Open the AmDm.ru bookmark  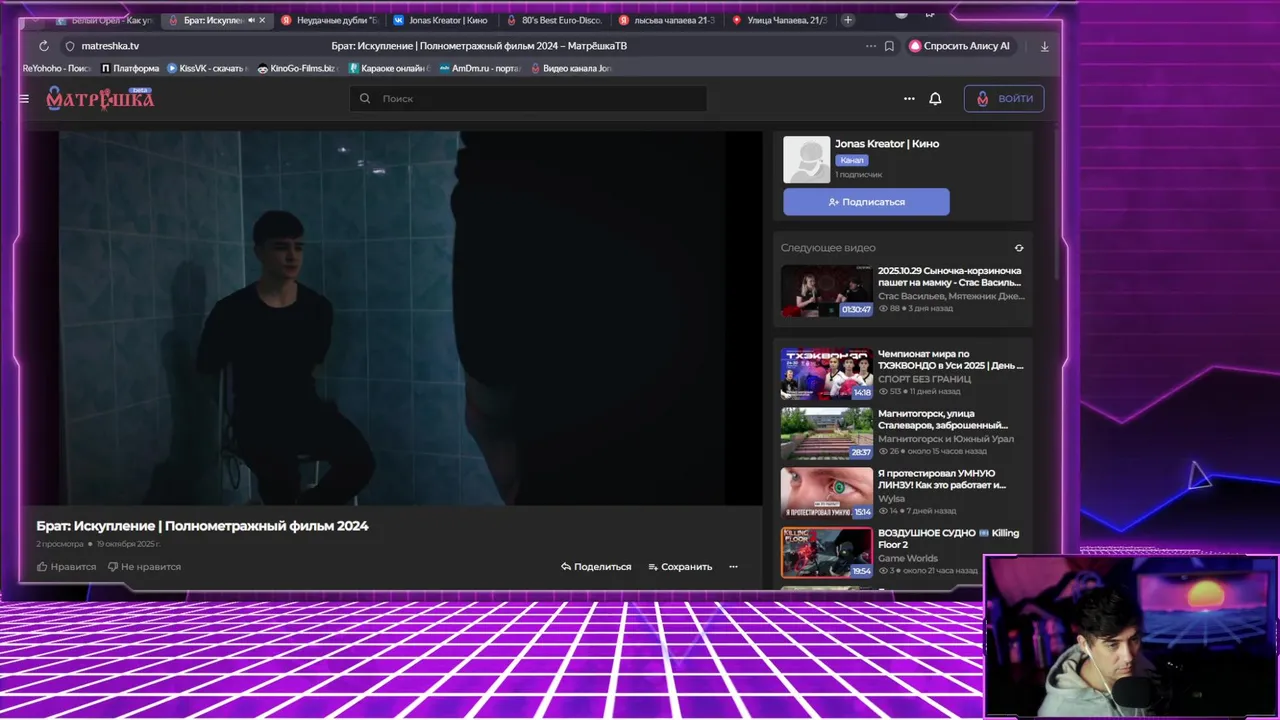tap(480, 69)
